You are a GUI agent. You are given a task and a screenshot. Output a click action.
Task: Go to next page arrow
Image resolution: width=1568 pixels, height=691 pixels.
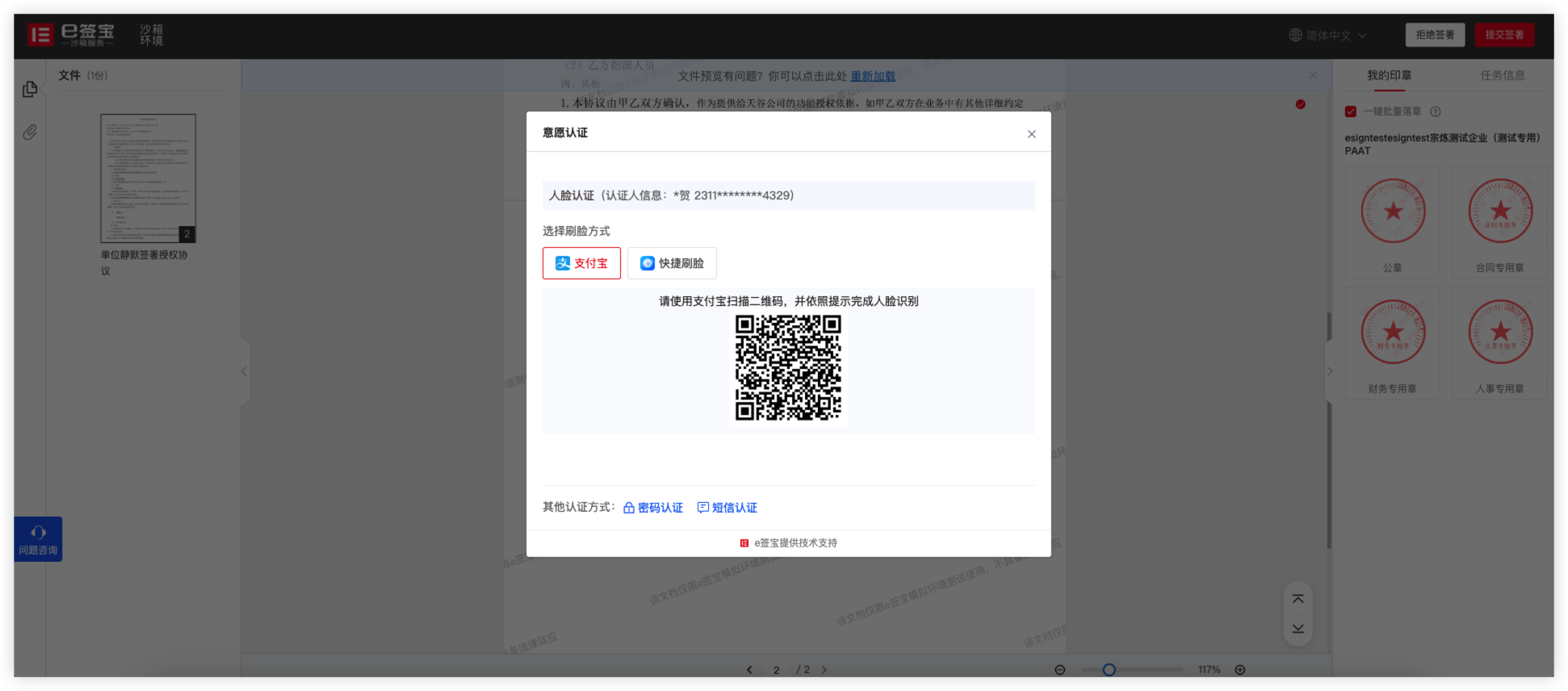(824, 670)
